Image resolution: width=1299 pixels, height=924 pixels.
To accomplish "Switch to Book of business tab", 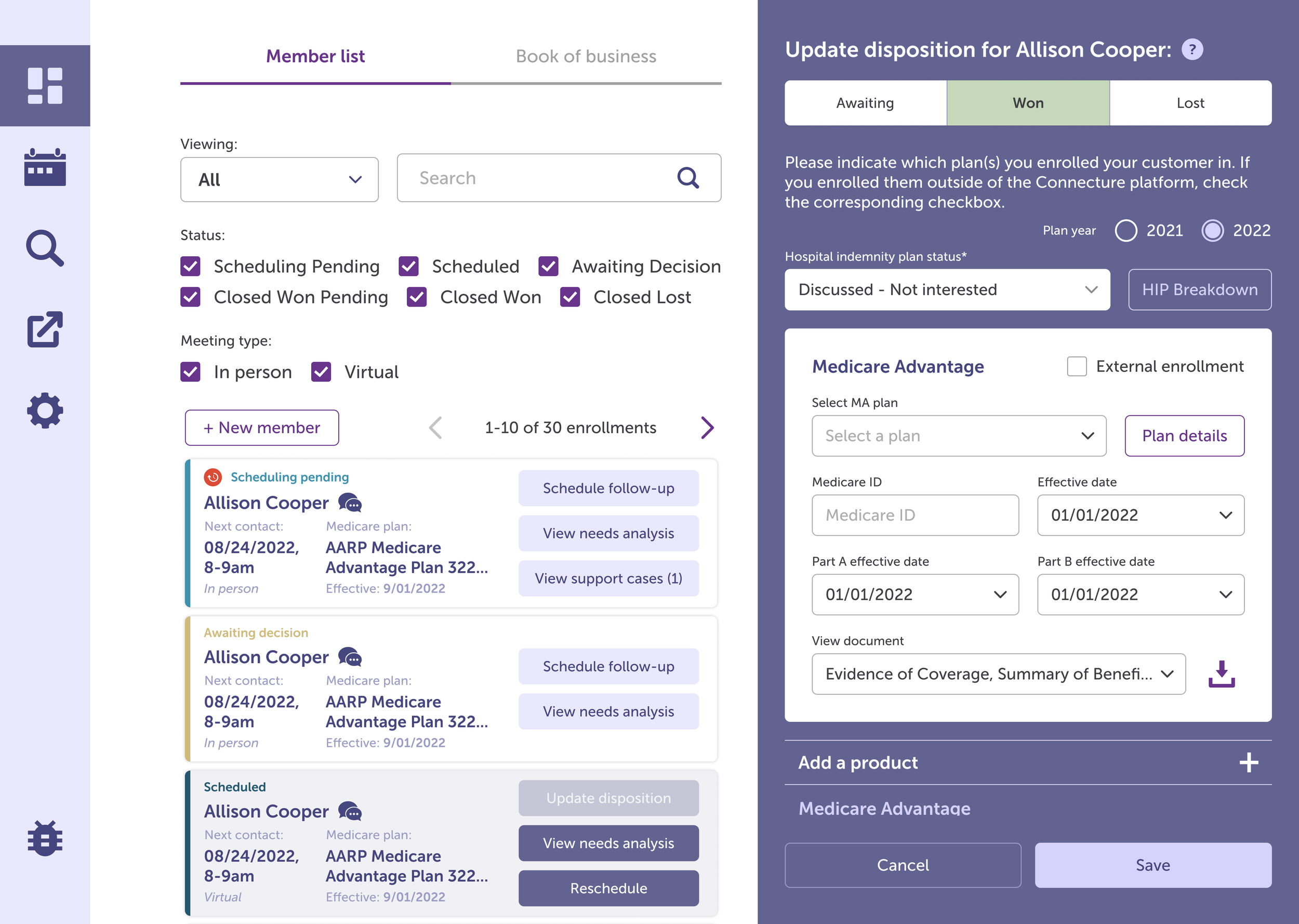I will (x=586, y=56).
